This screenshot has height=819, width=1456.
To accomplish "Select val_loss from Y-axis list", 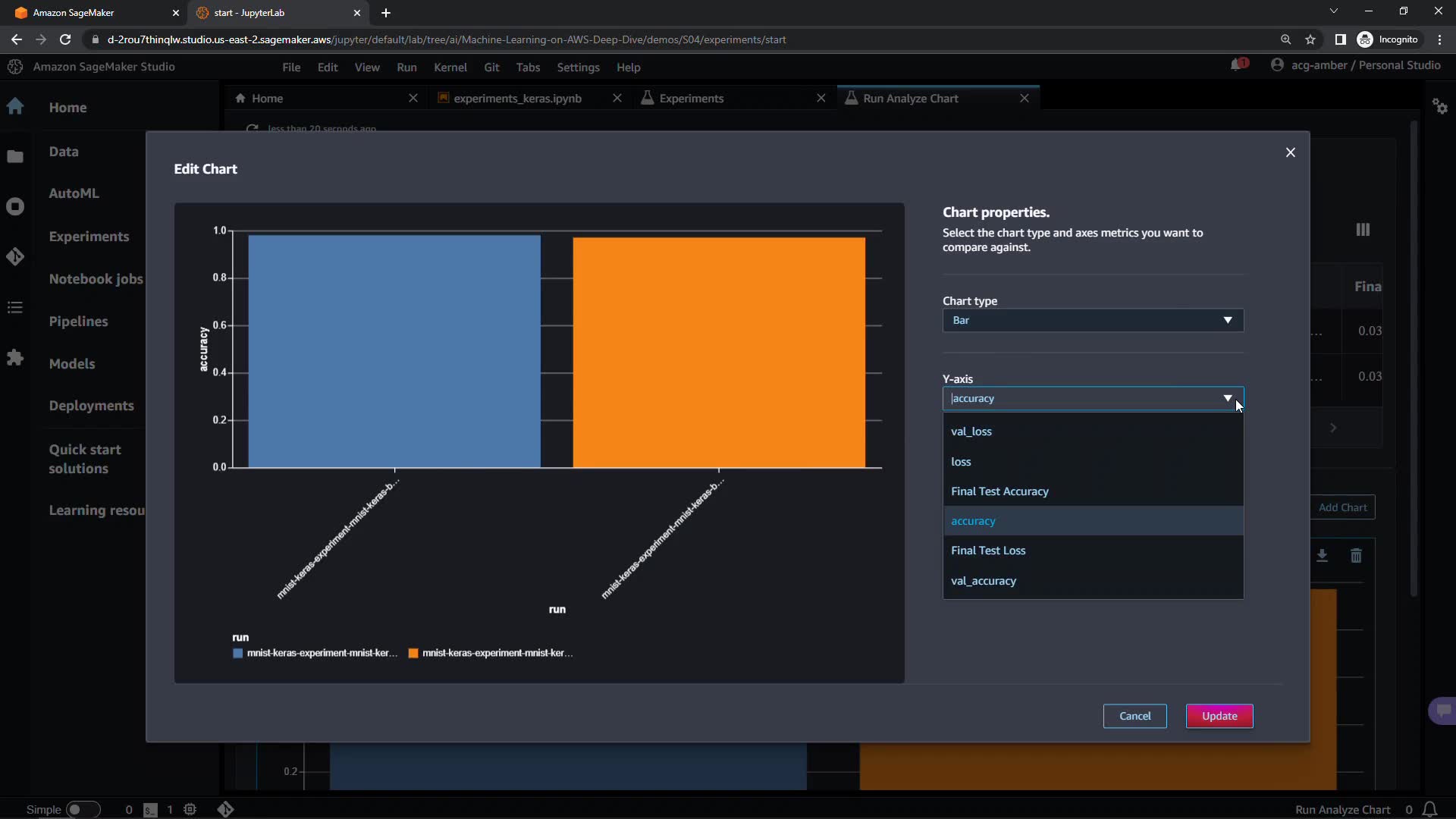I will point(971,431).
